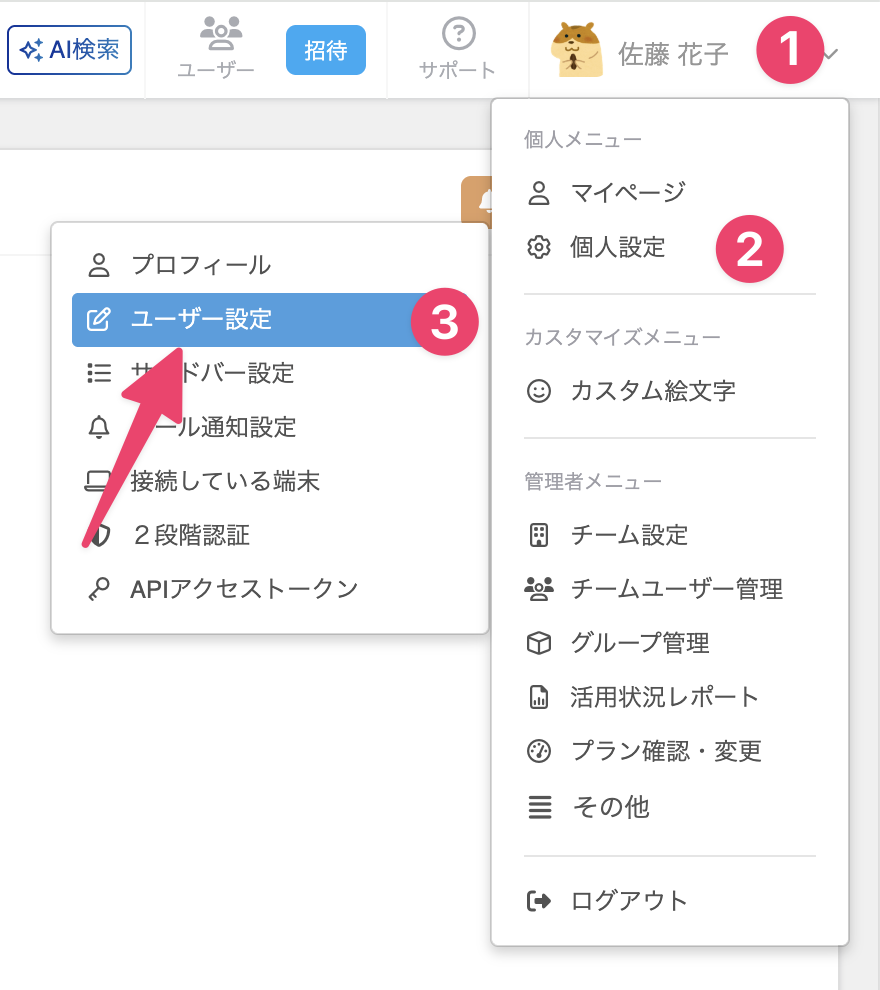Open チーム設定 building icon item
This screenshot has height=990, width=880.
(x=669, y=535)
